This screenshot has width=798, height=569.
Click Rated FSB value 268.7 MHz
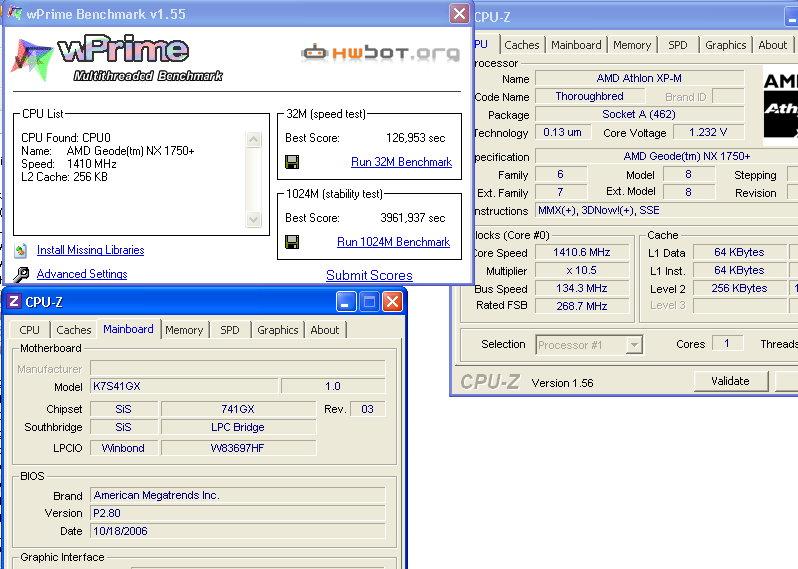click(582, 306)
